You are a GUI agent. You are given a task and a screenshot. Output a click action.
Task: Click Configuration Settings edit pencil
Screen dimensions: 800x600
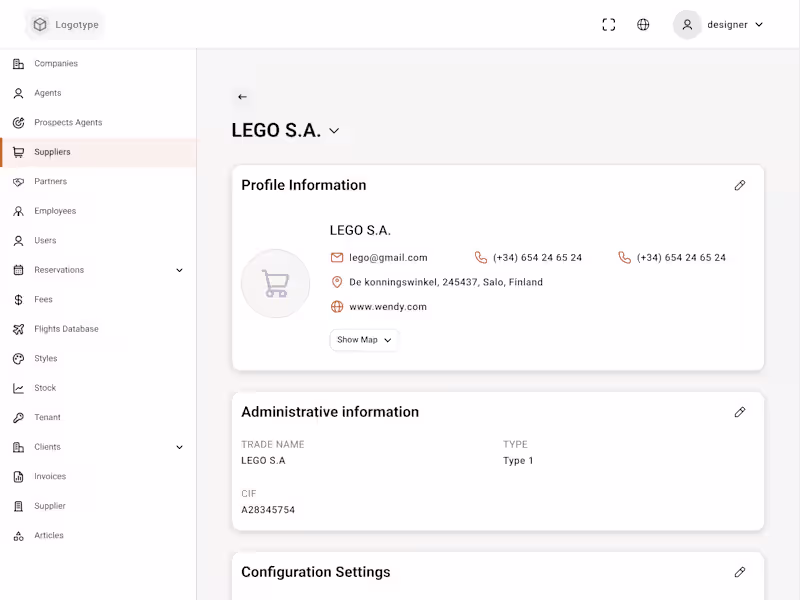740,572
